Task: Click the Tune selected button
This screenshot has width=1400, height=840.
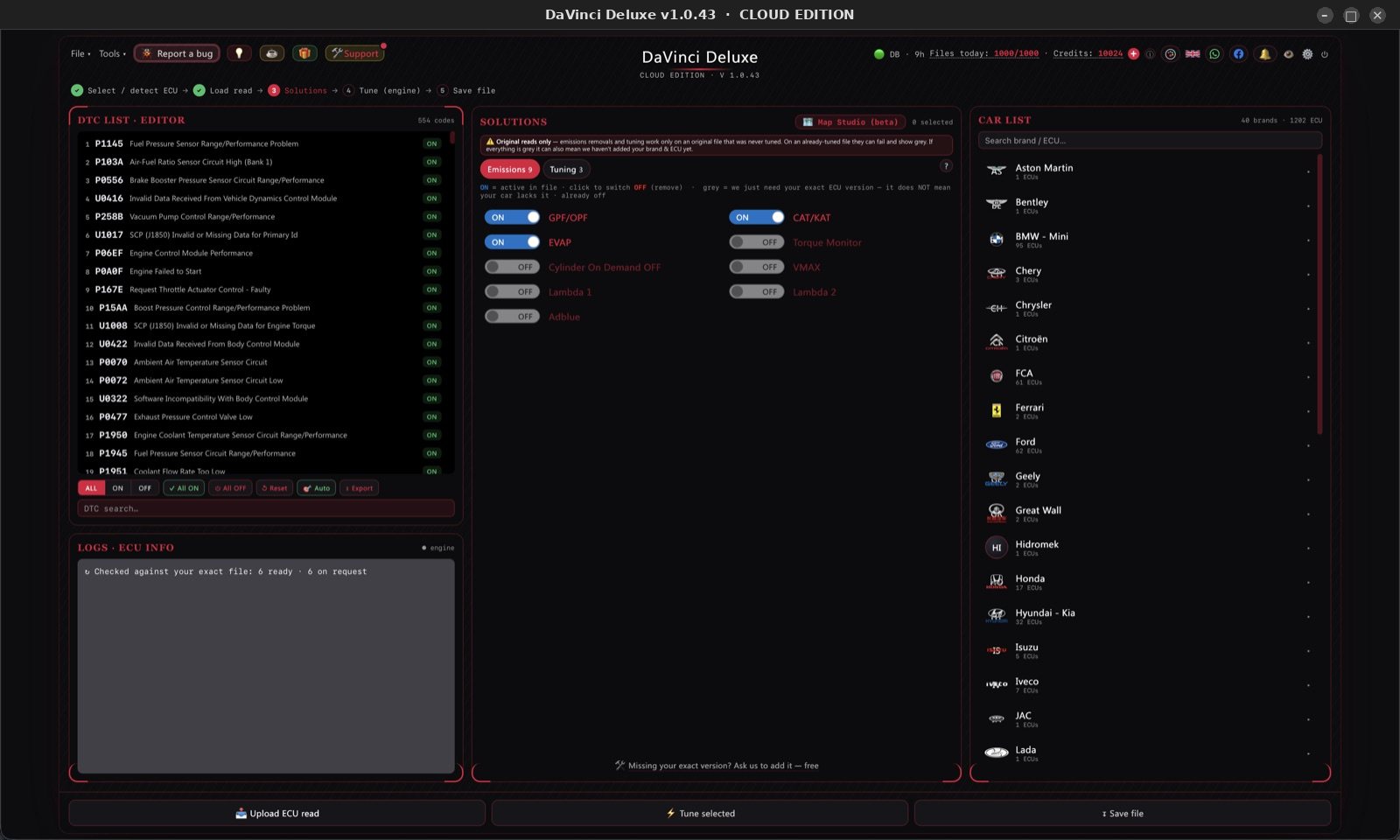Action: point(700,813)
